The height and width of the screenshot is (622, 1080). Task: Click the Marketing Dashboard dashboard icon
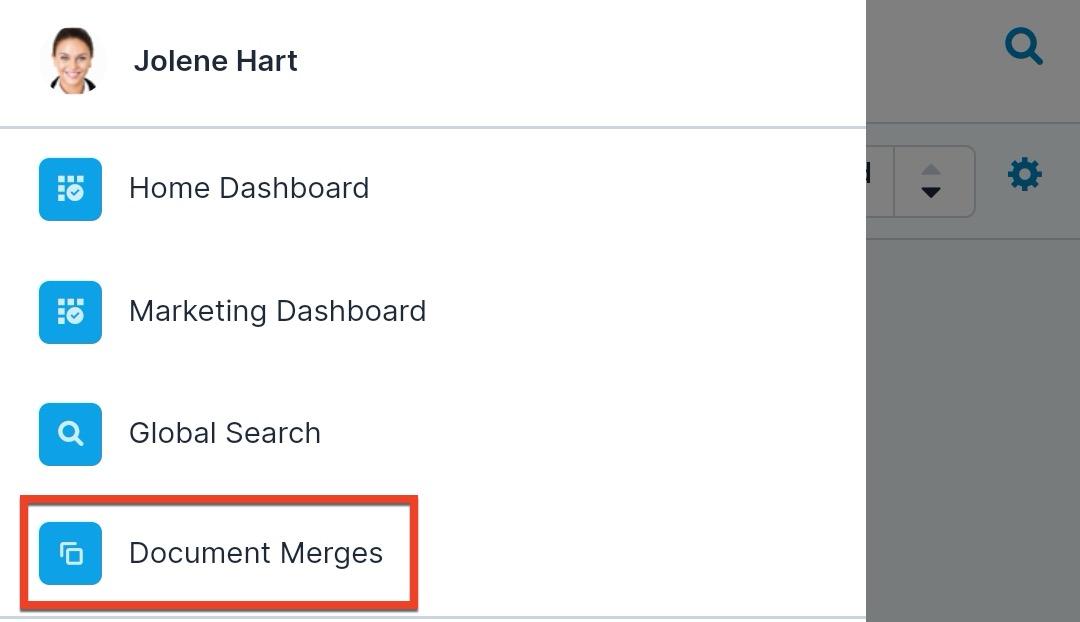pos(70,312)
